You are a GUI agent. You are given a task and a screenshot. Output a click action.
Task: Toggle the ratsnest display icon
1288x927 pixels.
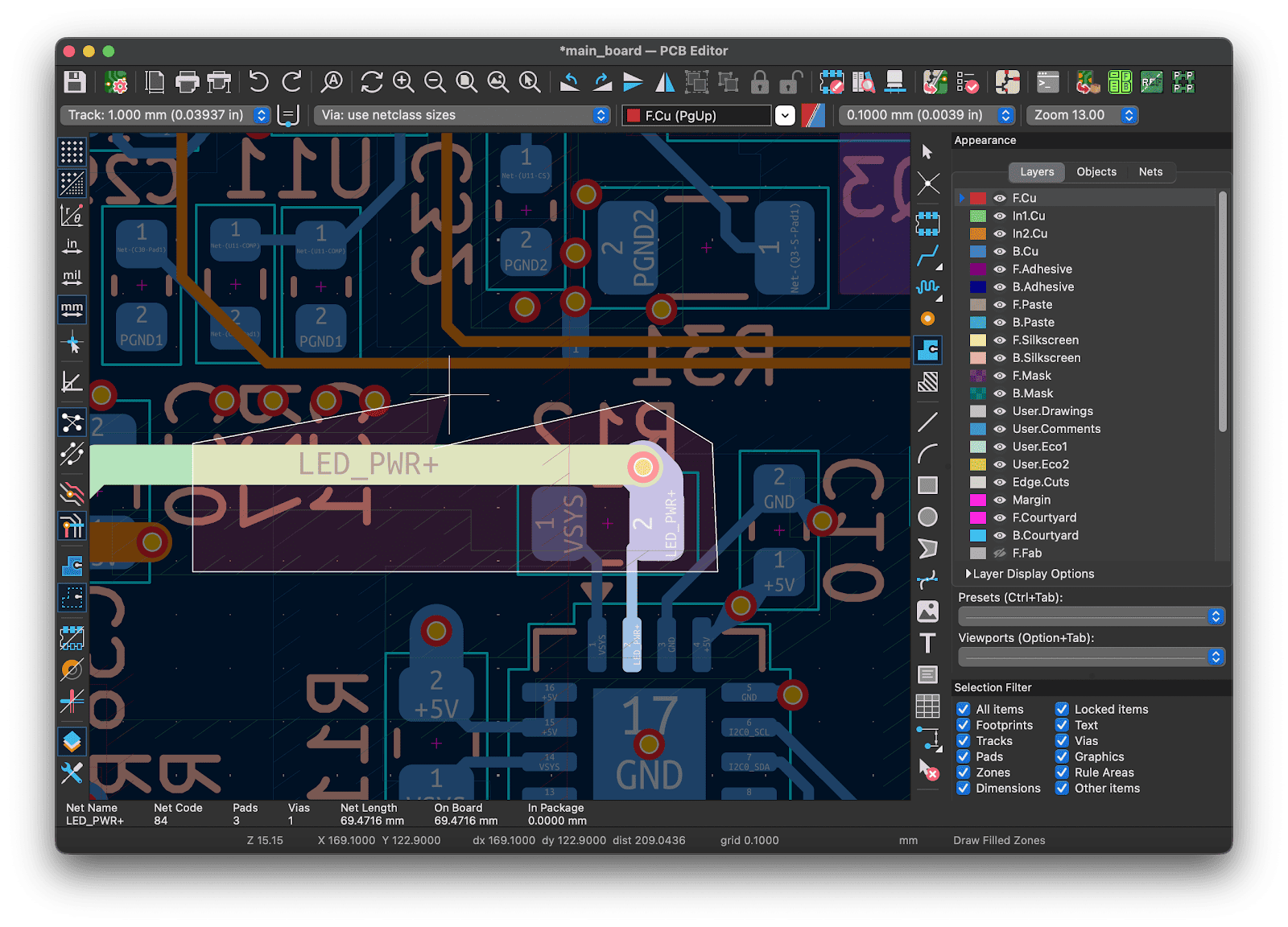tap(72, 422)
